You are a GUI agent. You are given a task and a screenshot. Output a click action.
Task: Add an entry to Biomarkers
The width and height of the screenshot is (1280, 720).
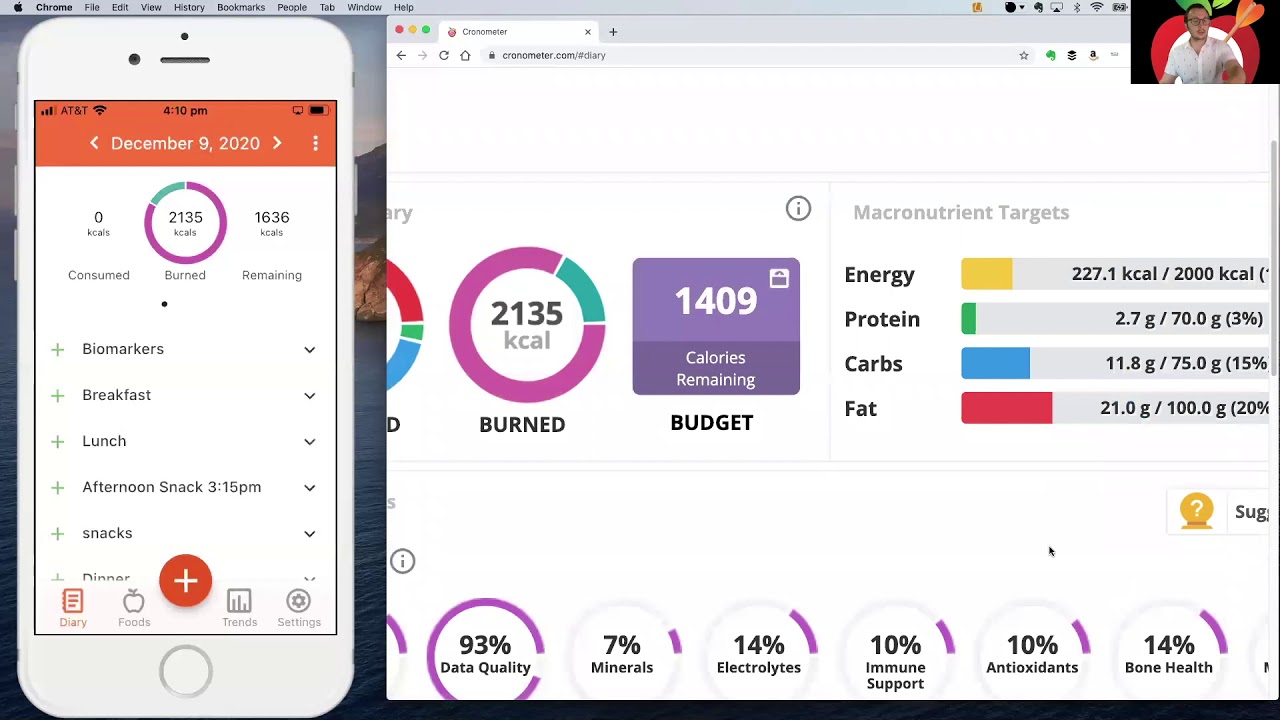tap(58, 349)
